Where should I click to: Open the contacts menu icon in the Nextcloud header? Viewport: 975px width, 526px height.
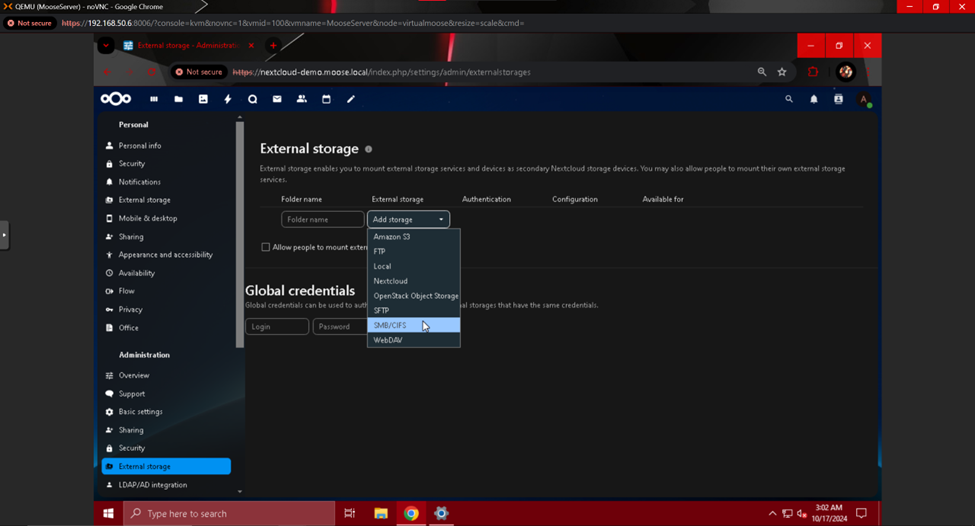point(838,99)
